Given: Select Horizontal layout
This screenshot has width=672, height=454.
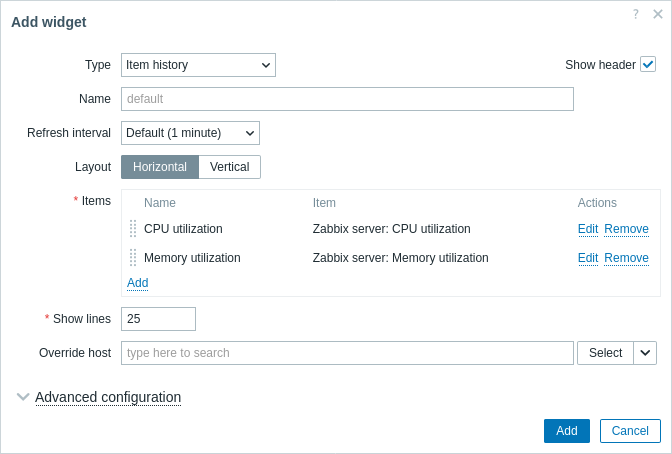Looking at the screenshot, I should click(160, 167).
